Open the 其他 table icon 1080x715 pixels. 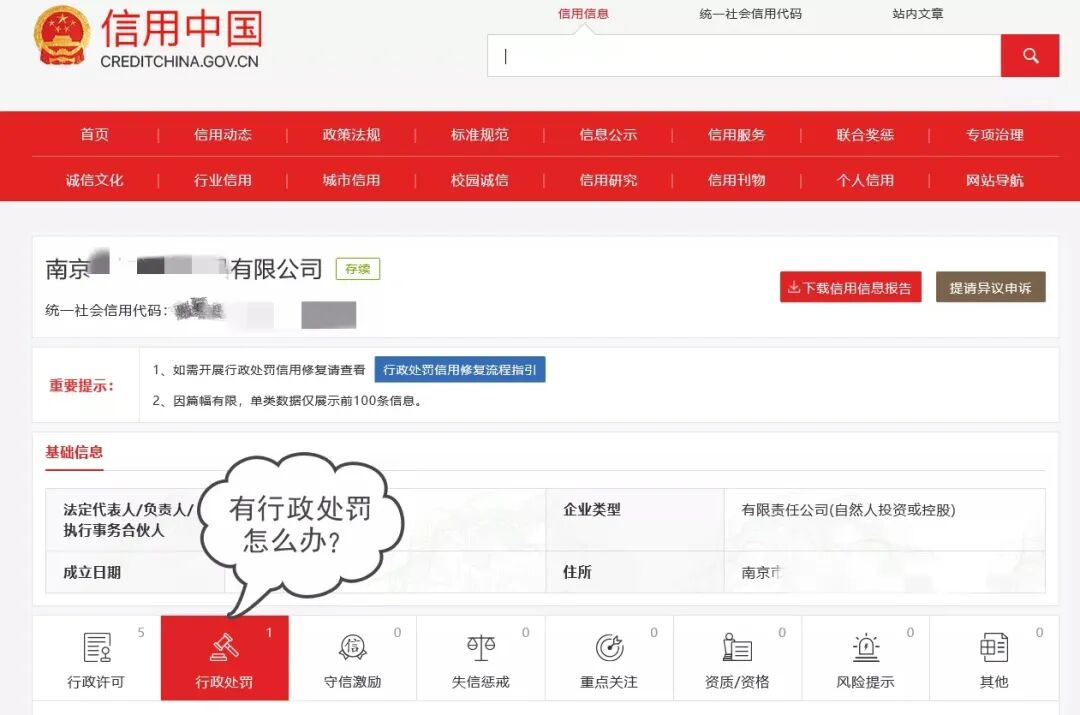pyautogui.click(x=993, y=647)
